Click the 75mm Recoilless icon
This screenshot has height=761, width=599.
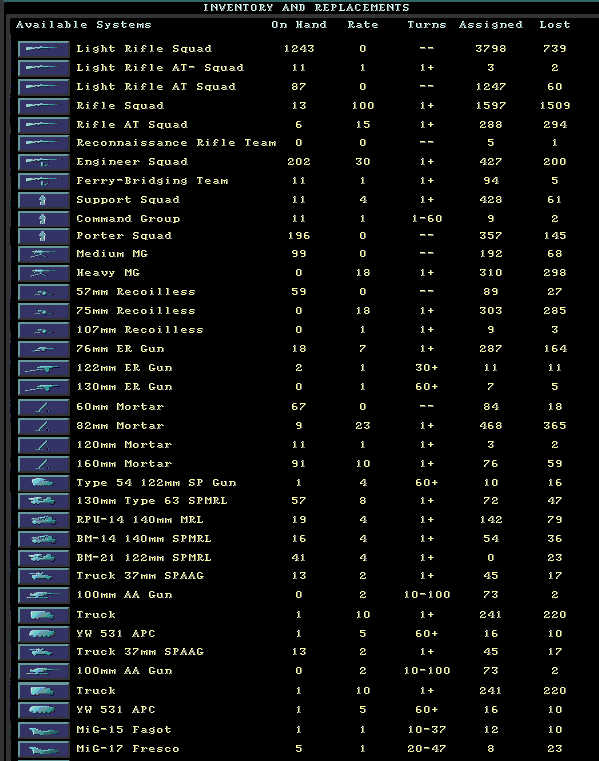click(44, 311)
